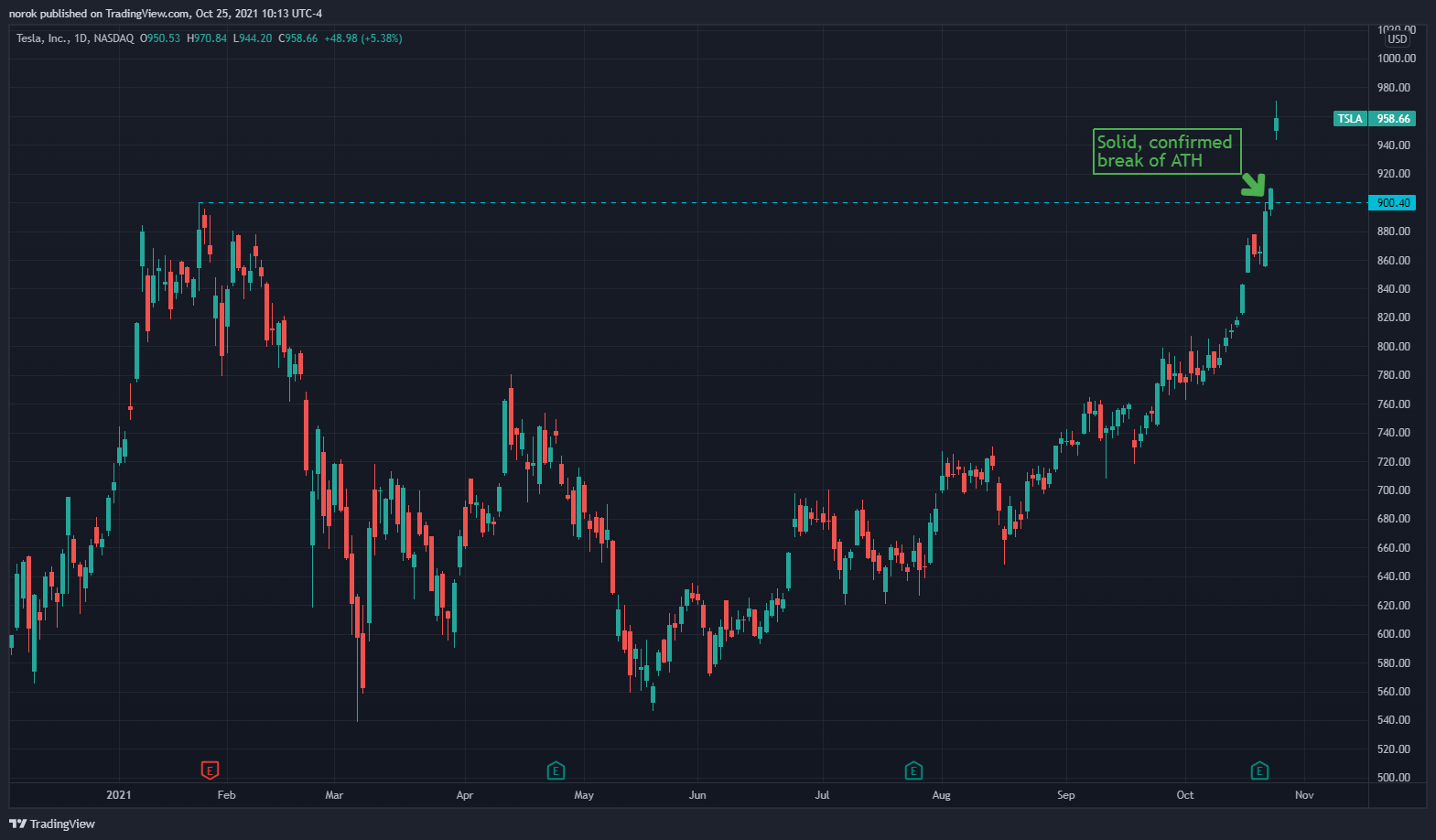The width and height of the screenshot is (1436, 840).
Task: Click the high value H970.84
Action: click(207, 38)
